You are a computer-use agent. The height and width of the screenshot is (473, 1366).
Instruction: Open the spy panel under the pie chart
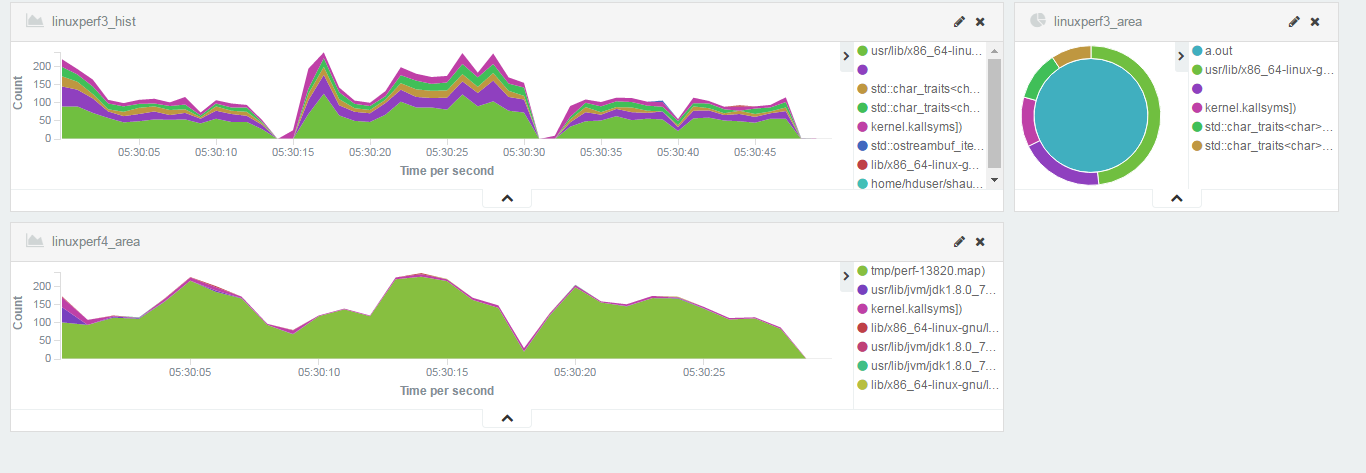[x=1176, y=199]
